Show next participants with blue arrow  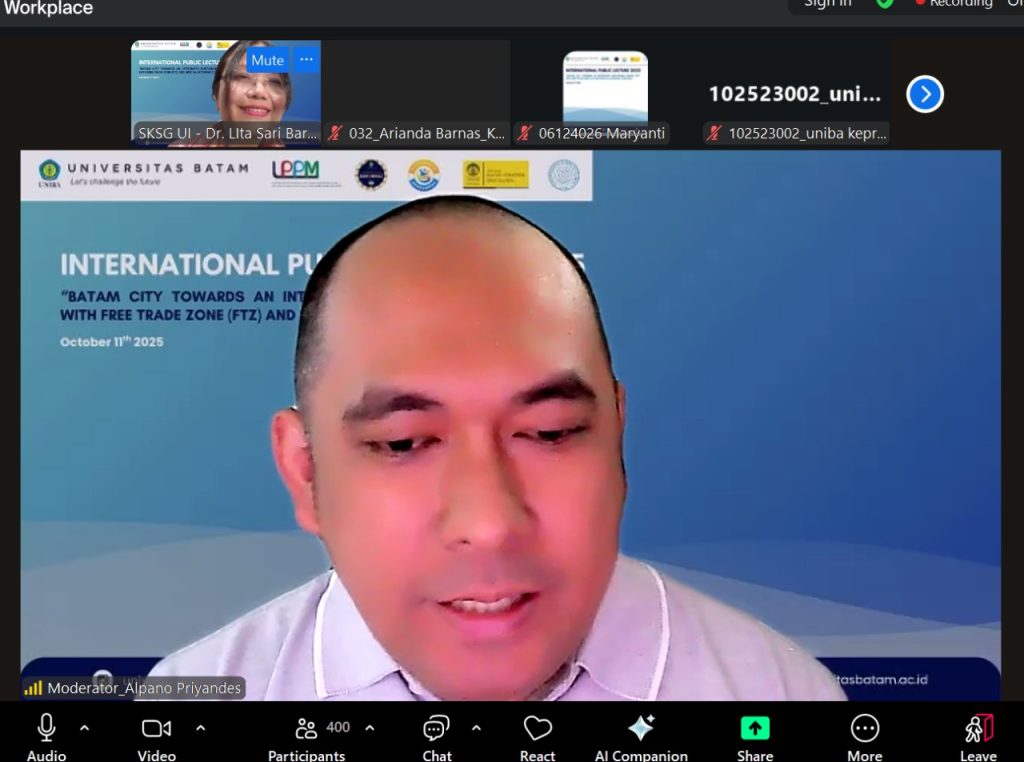(x=925, y=94)
